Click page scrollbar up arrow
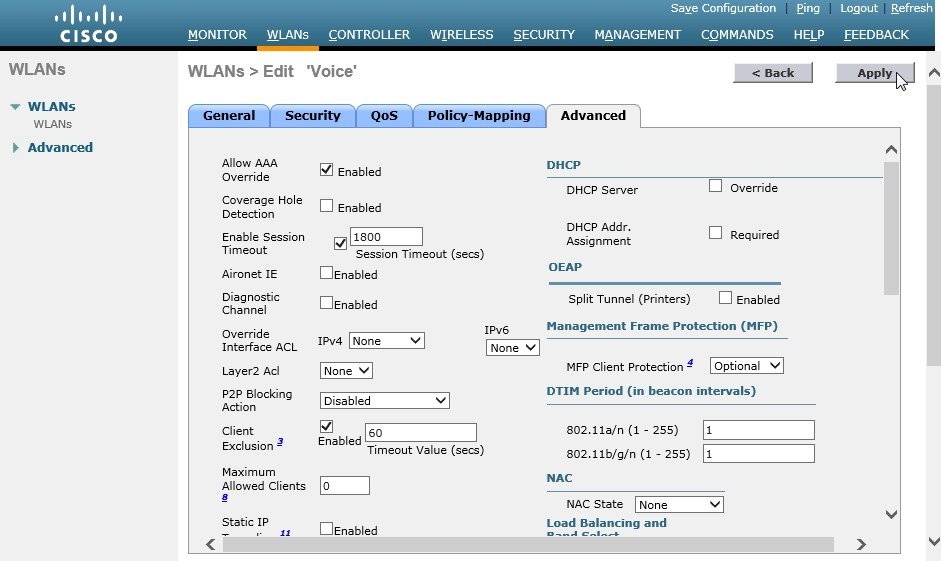The image size is (941, 561). [x=934, y=73]
